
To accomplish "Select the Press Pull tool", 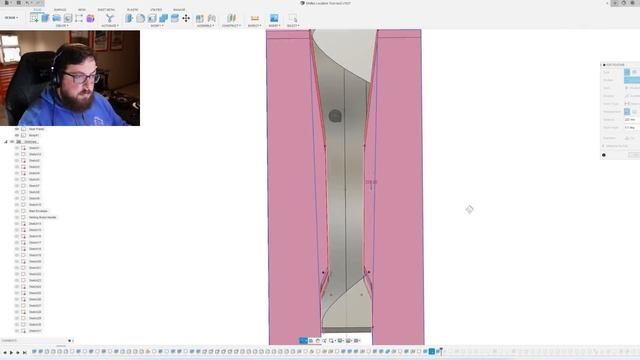I will 129,18.
